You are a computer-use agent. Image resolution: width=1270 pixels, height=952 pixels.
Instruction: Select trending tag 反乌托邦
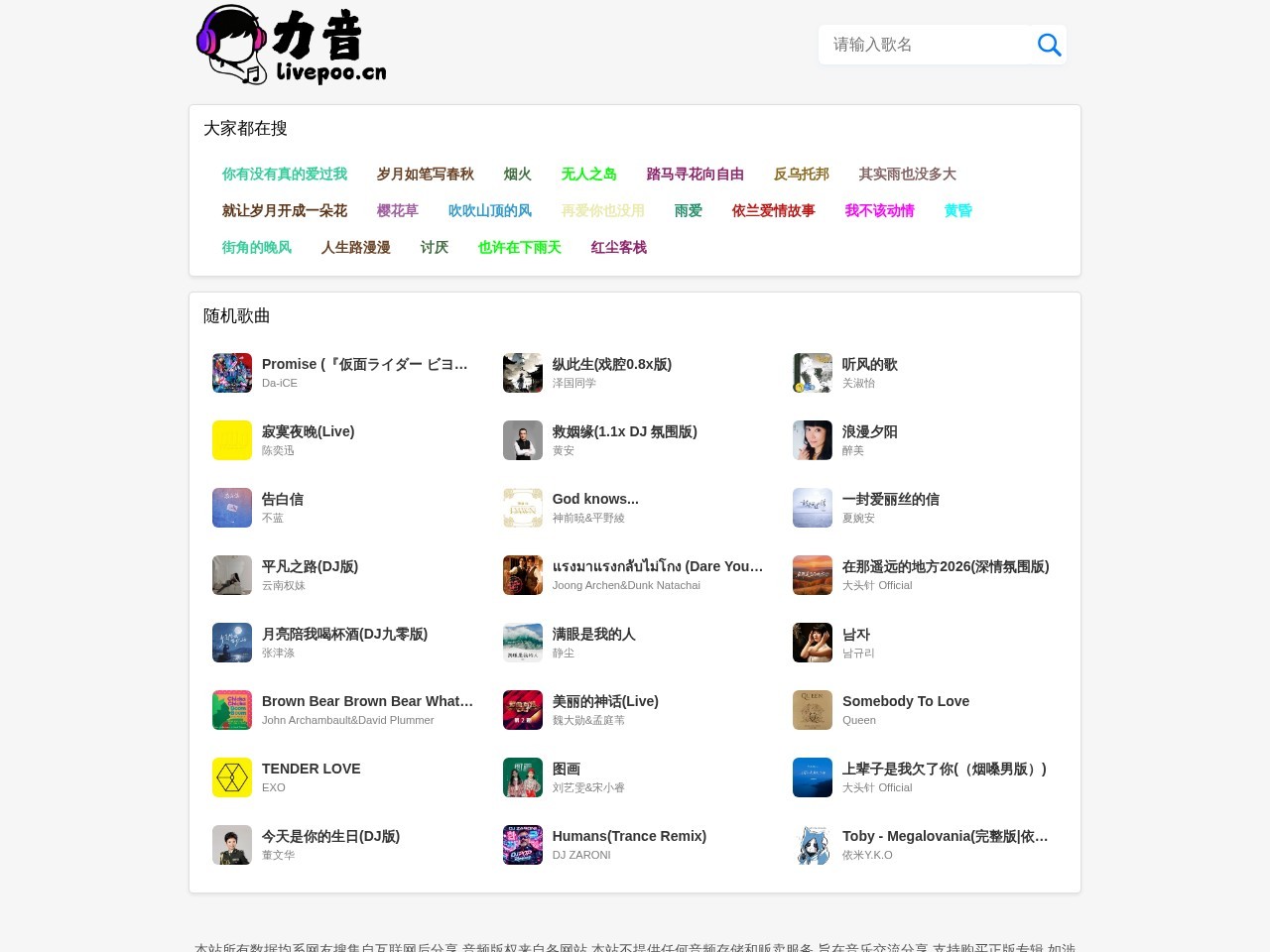802,174
